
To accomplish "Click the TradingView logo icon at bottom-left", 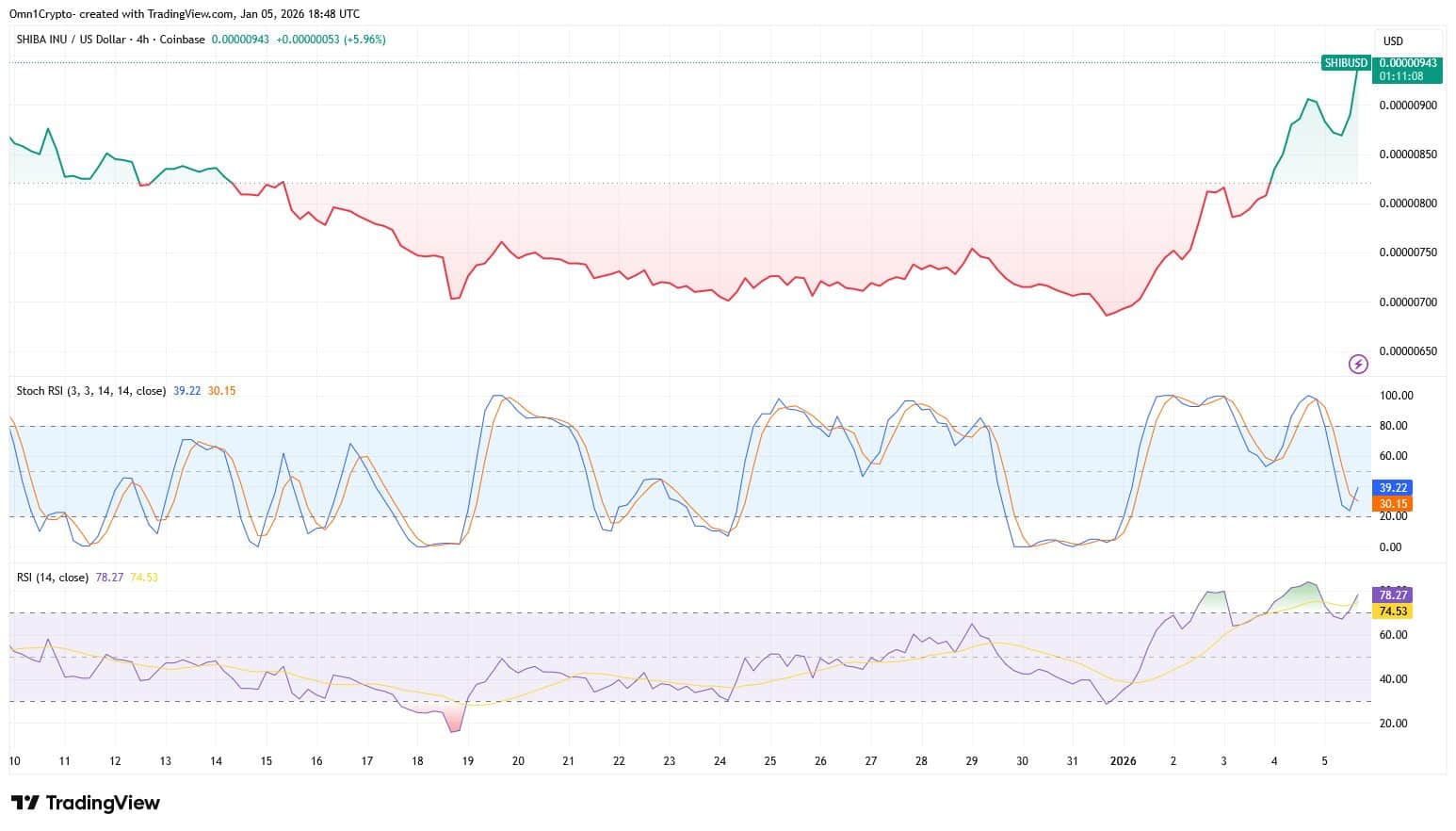I will pos(25,803).
